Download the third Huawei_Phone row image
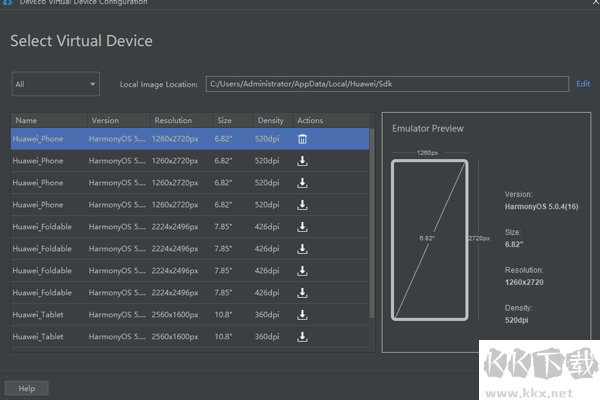This screenshot has height=400, width=600. click(302, 183)
